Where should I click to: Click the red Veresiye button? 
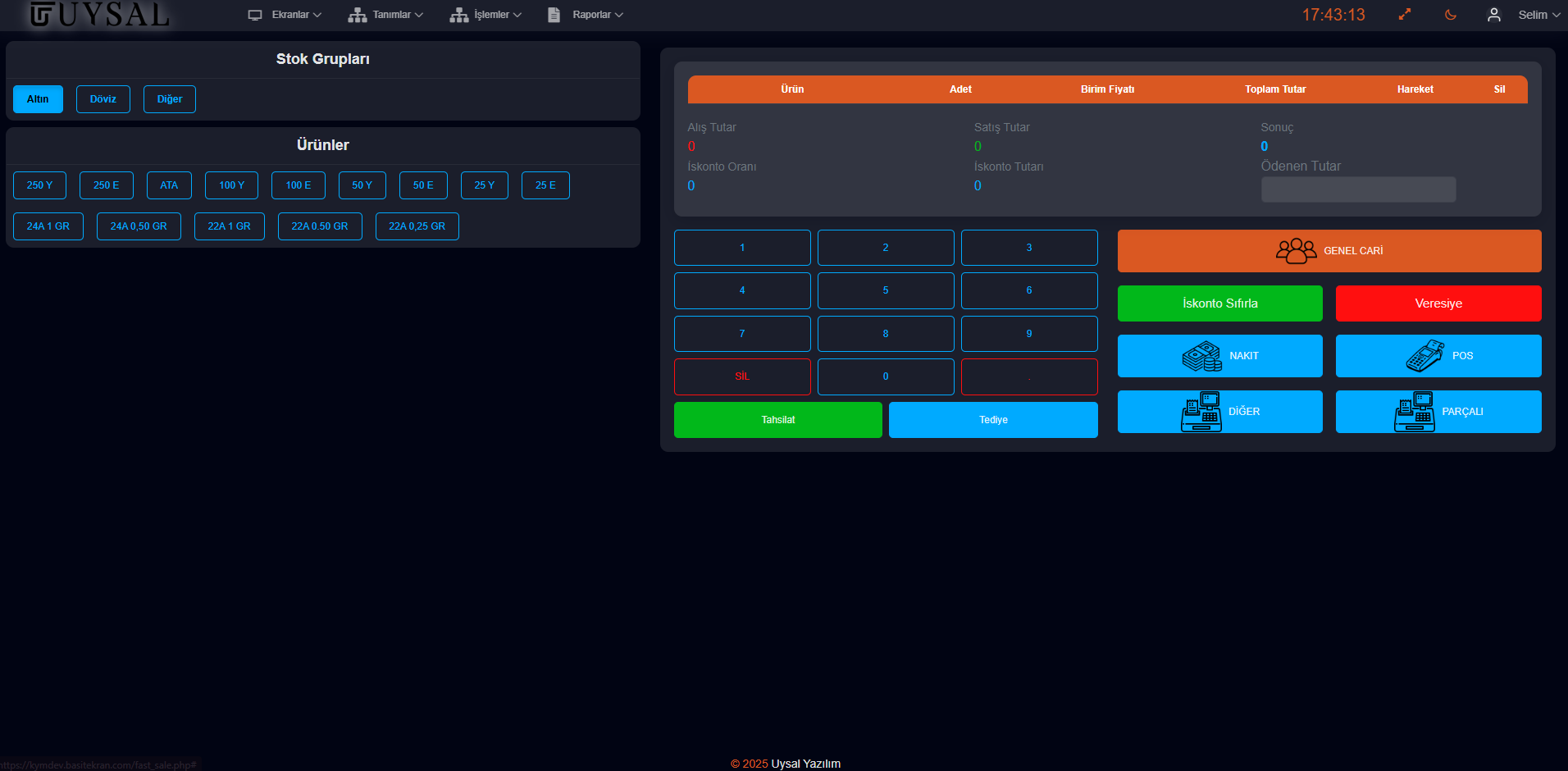tap(1438, 303)
